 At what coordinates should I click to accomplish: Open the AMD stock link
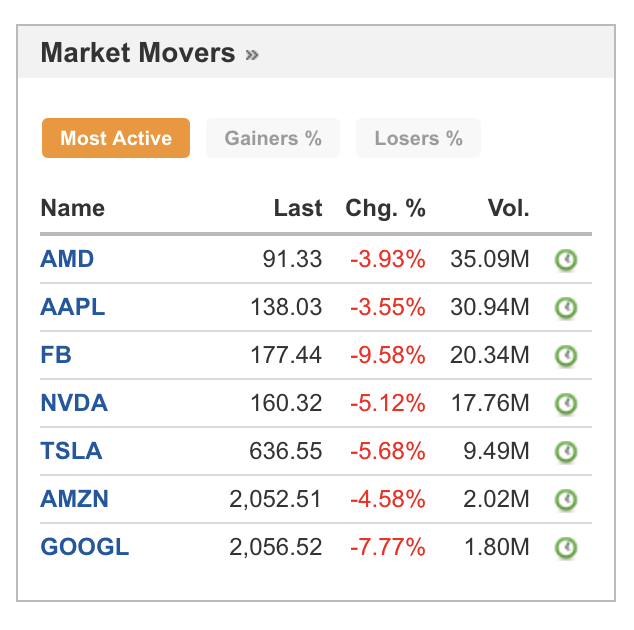[67, 259]
